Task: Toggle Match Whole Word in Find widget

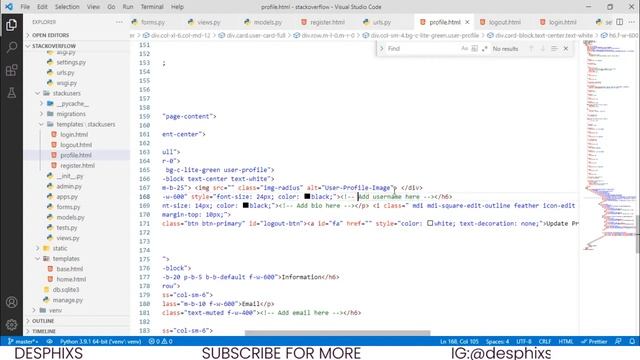Action: (x=474, y=49)
